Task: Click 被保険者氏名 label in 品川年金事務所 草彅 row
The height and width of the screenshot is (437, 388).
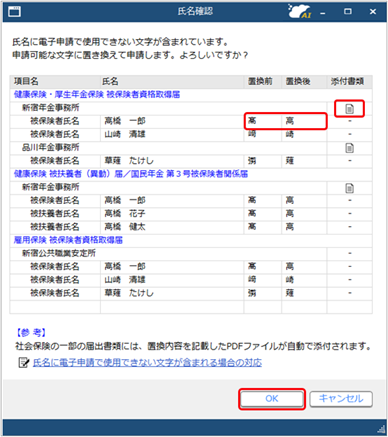Action: [55, 161]
